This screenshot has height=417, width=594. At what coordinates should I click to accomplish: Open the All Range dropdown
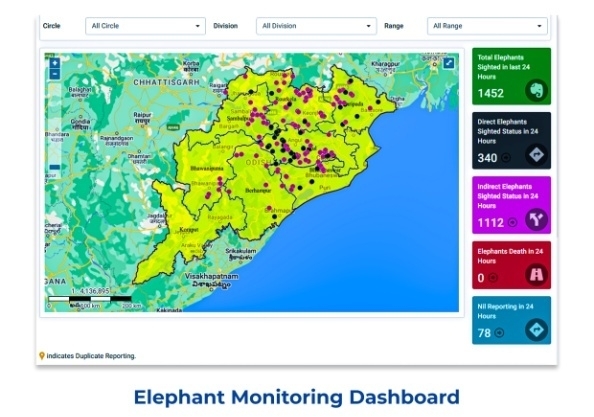pos(487,26)
